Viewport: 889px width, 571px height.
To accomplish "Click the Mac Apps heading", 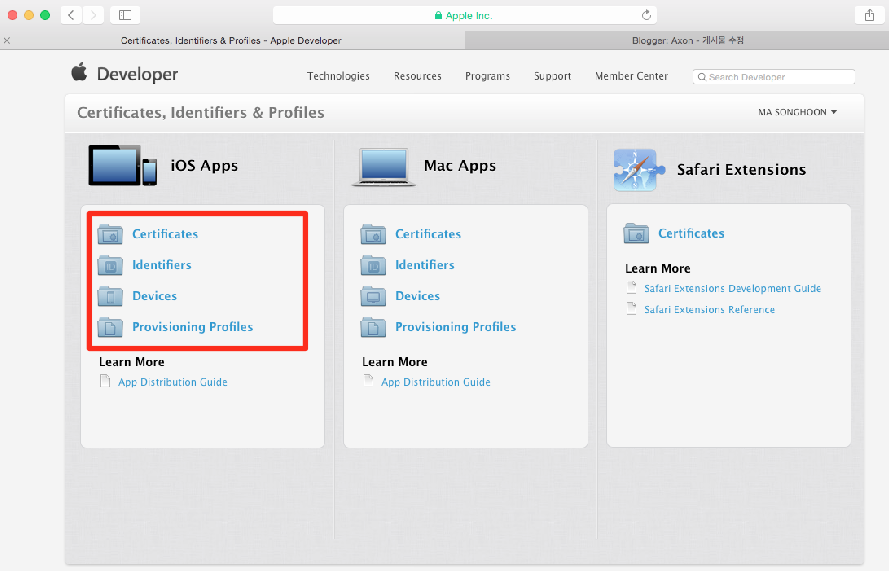I will (460, 166).
